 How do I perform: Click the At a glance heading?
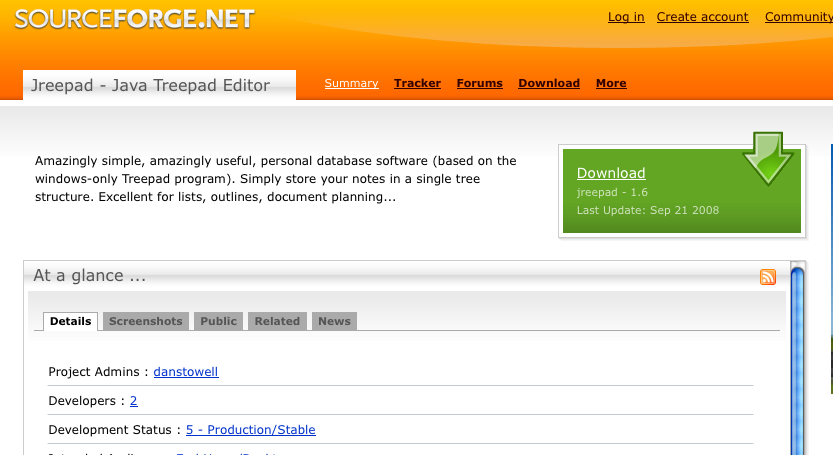coord(89,275)
